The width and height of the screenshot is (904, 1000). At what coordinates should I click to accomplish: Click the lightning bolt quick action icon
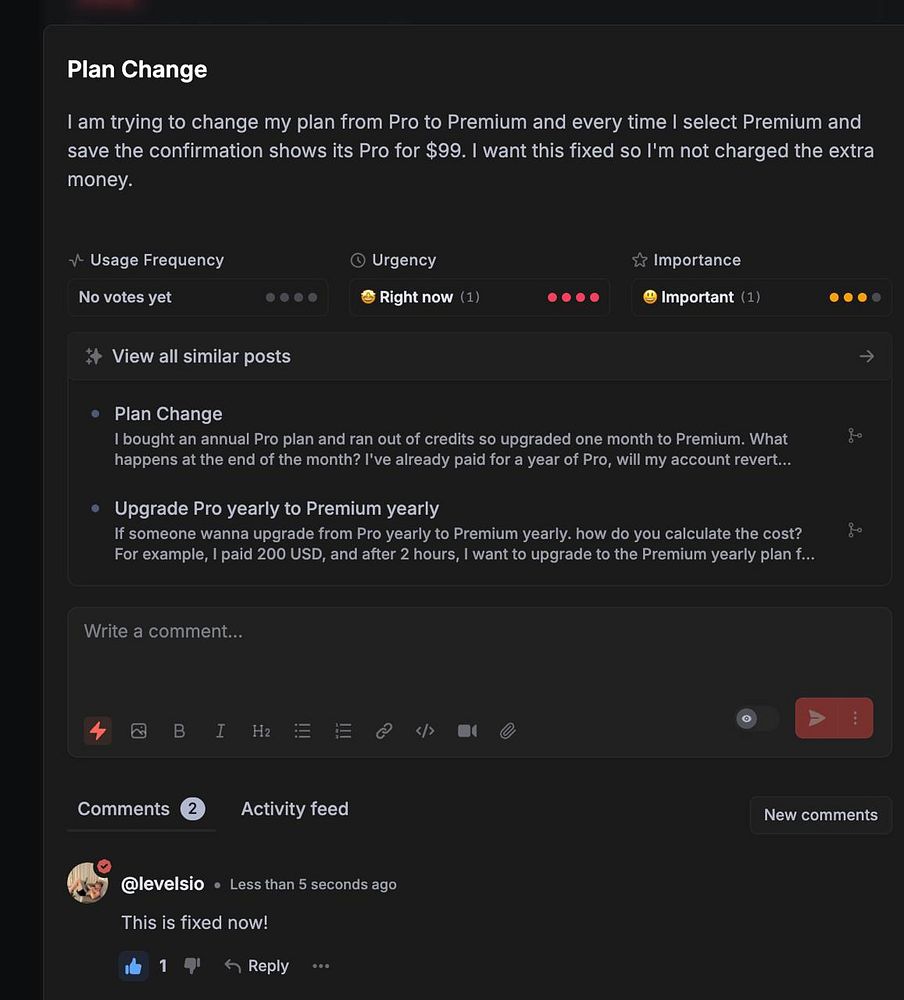coord(98,731)
